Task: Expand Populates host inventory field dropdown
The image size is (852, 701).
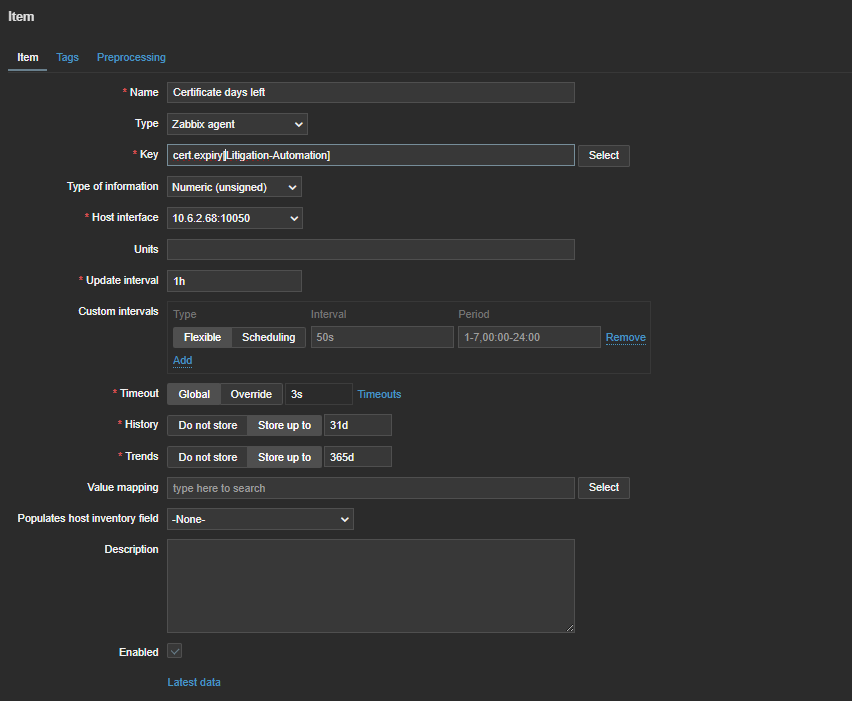Action: pos(260,519)
